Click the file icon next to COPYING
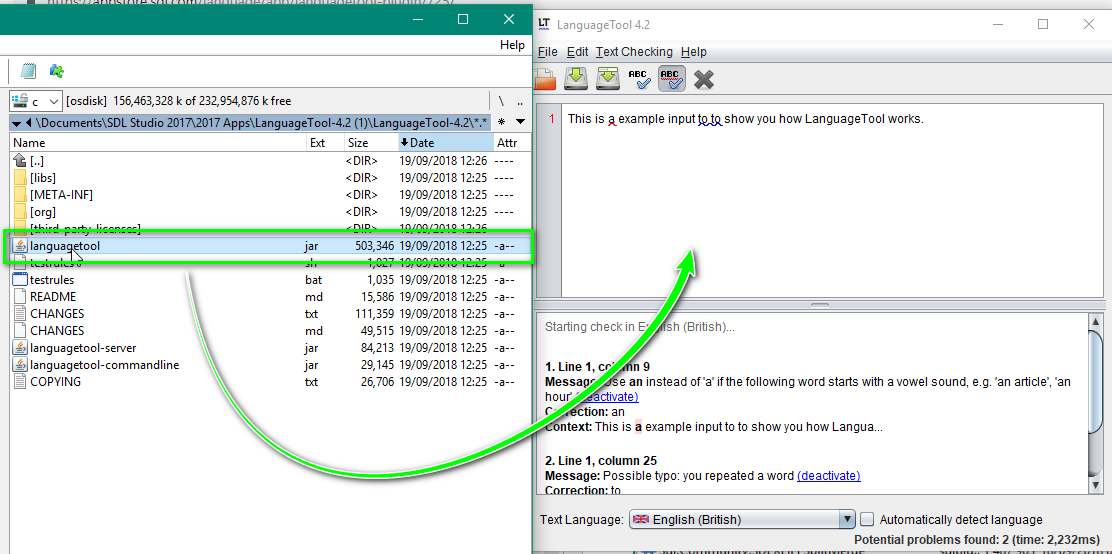 (x=20, y=382)
